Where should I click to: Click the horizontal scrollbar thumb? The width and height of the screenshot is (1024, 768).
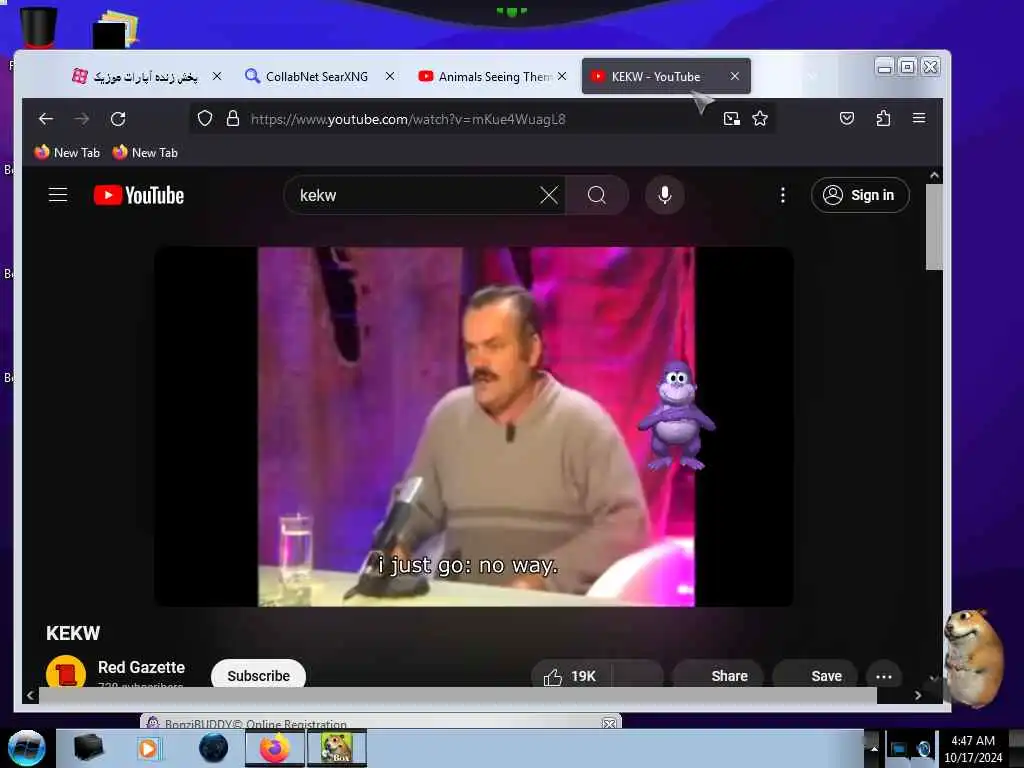[x=457, y=696]
